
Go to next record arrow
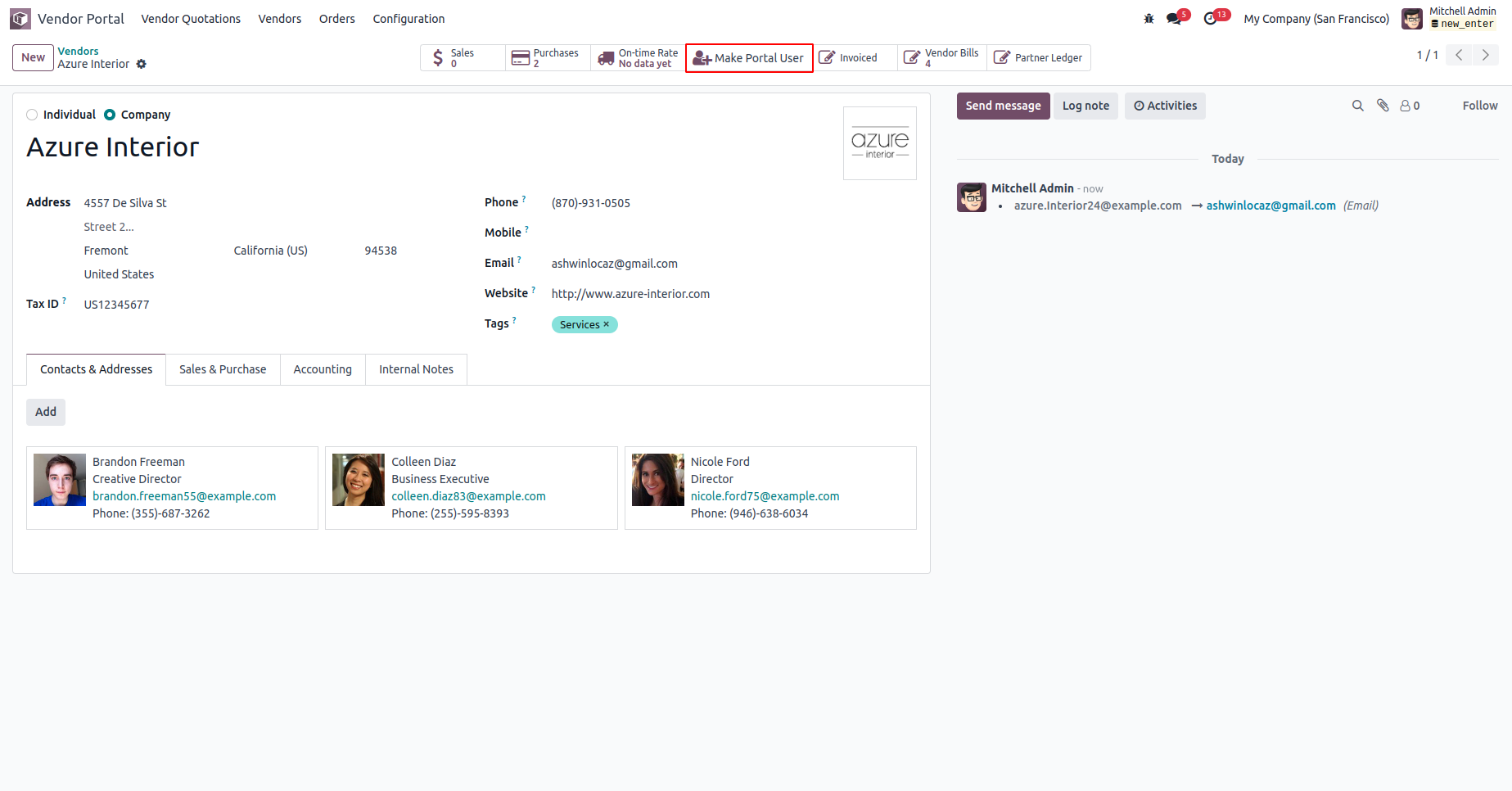(1486, 55)
